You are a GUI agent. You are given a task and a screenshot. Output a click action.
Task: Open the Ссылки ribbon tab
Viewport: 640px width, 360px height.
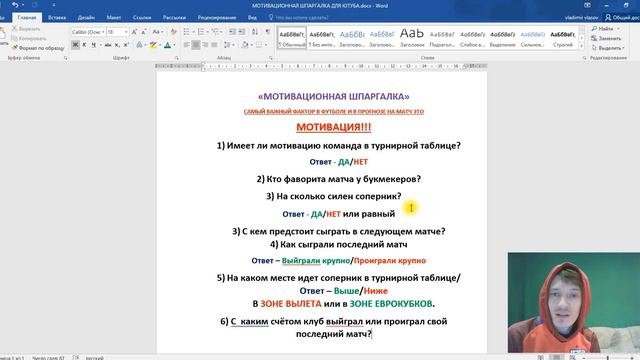pyautogui.click(x=142, y=18)
